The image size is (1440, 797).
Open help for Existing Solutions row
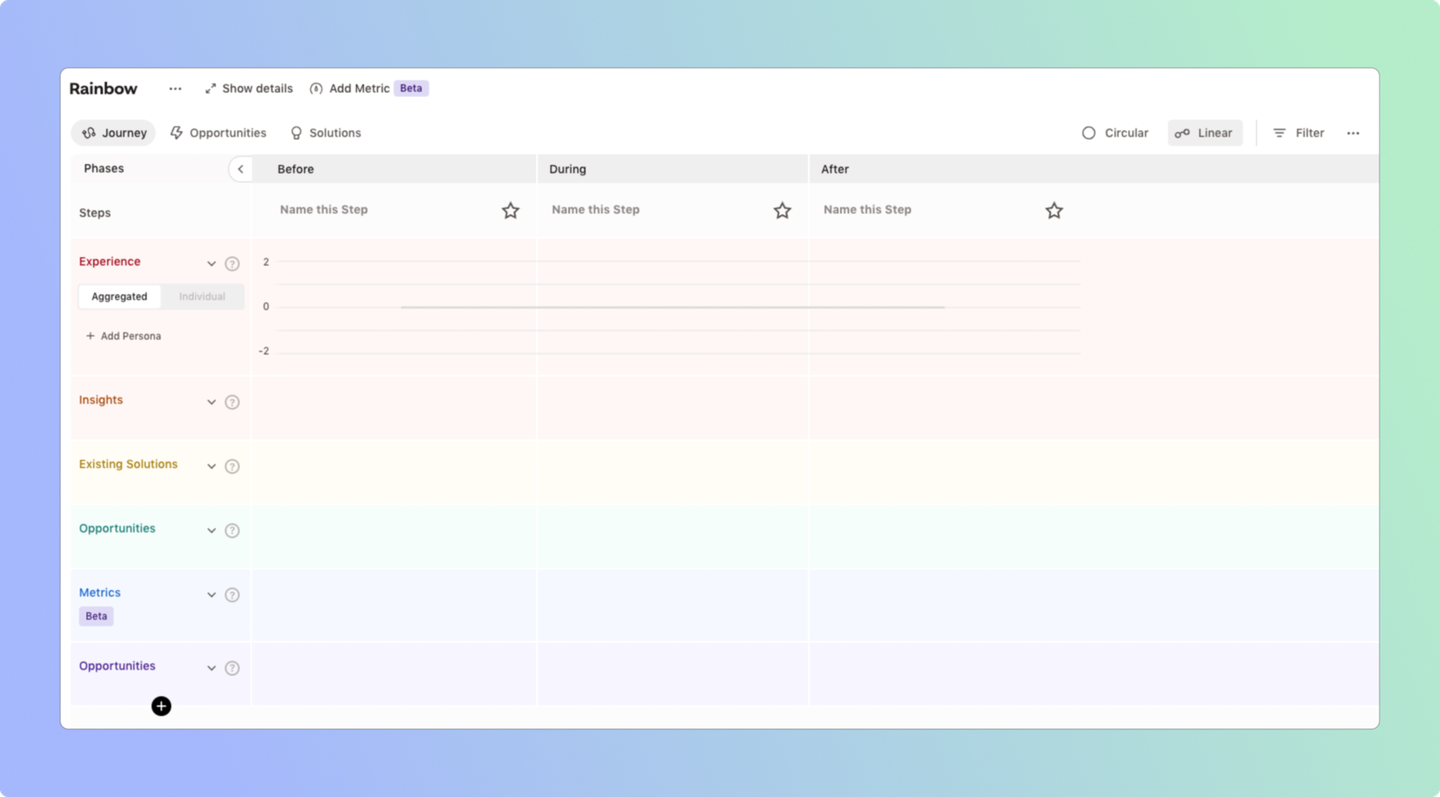[232, 466]
